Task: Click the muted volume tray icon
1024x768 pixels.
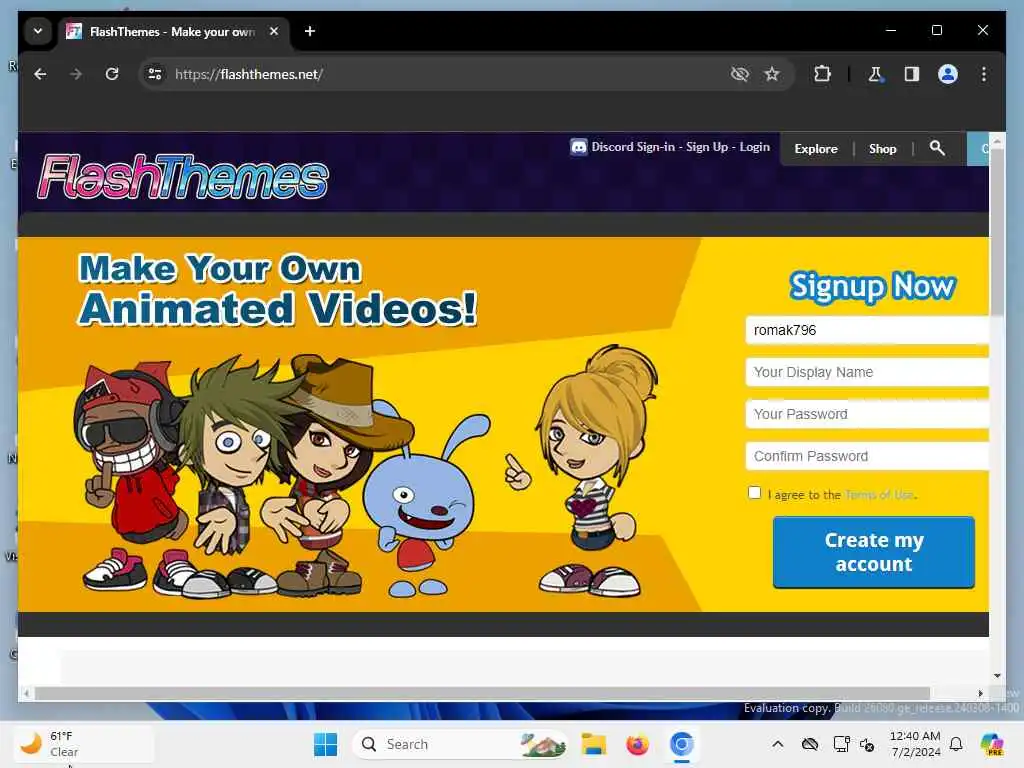Action: 867,744
